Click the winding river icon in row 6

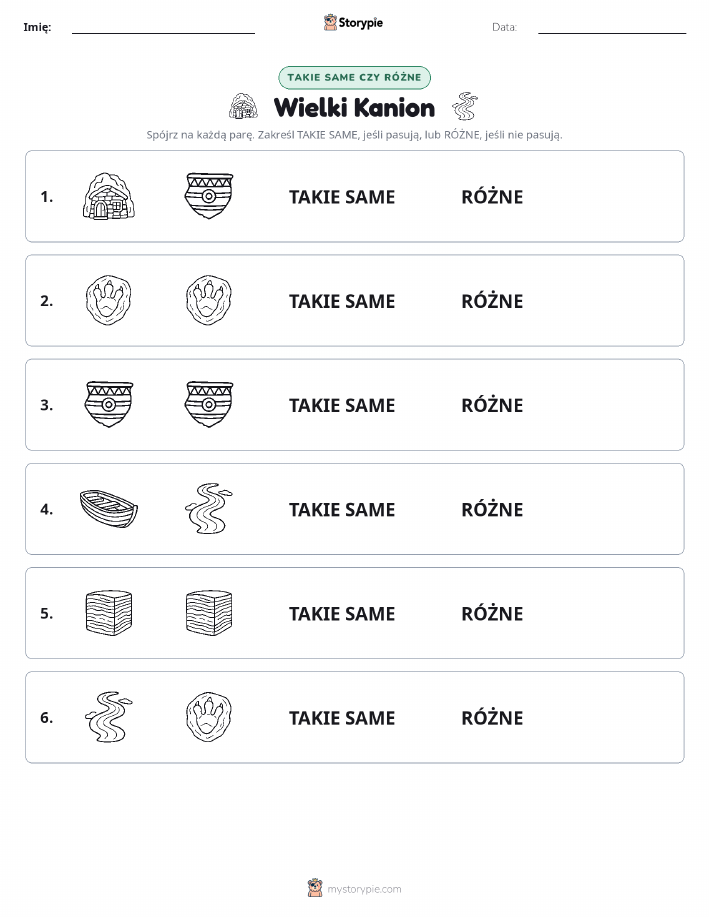coord(109,717)
